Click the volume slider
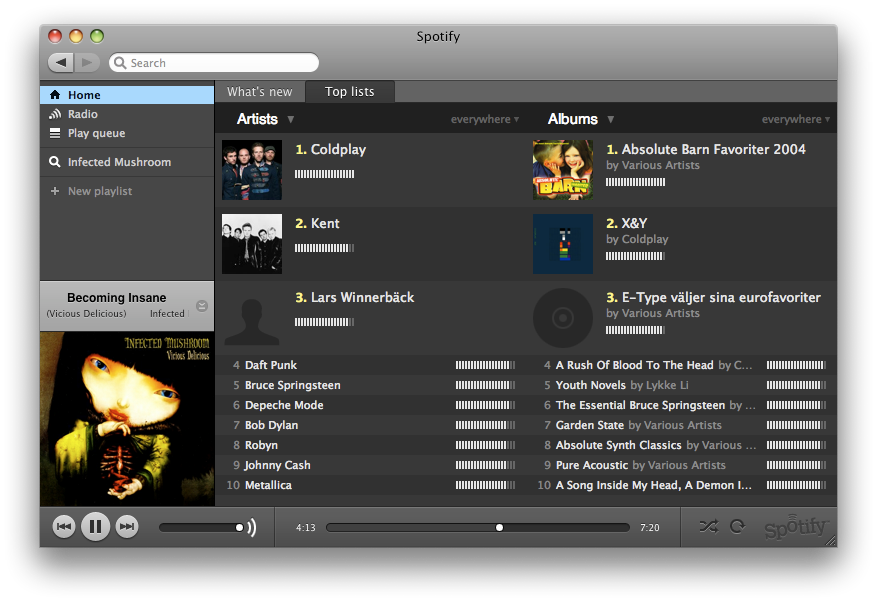This screenshot has height=602, width=877. (201, 527)
